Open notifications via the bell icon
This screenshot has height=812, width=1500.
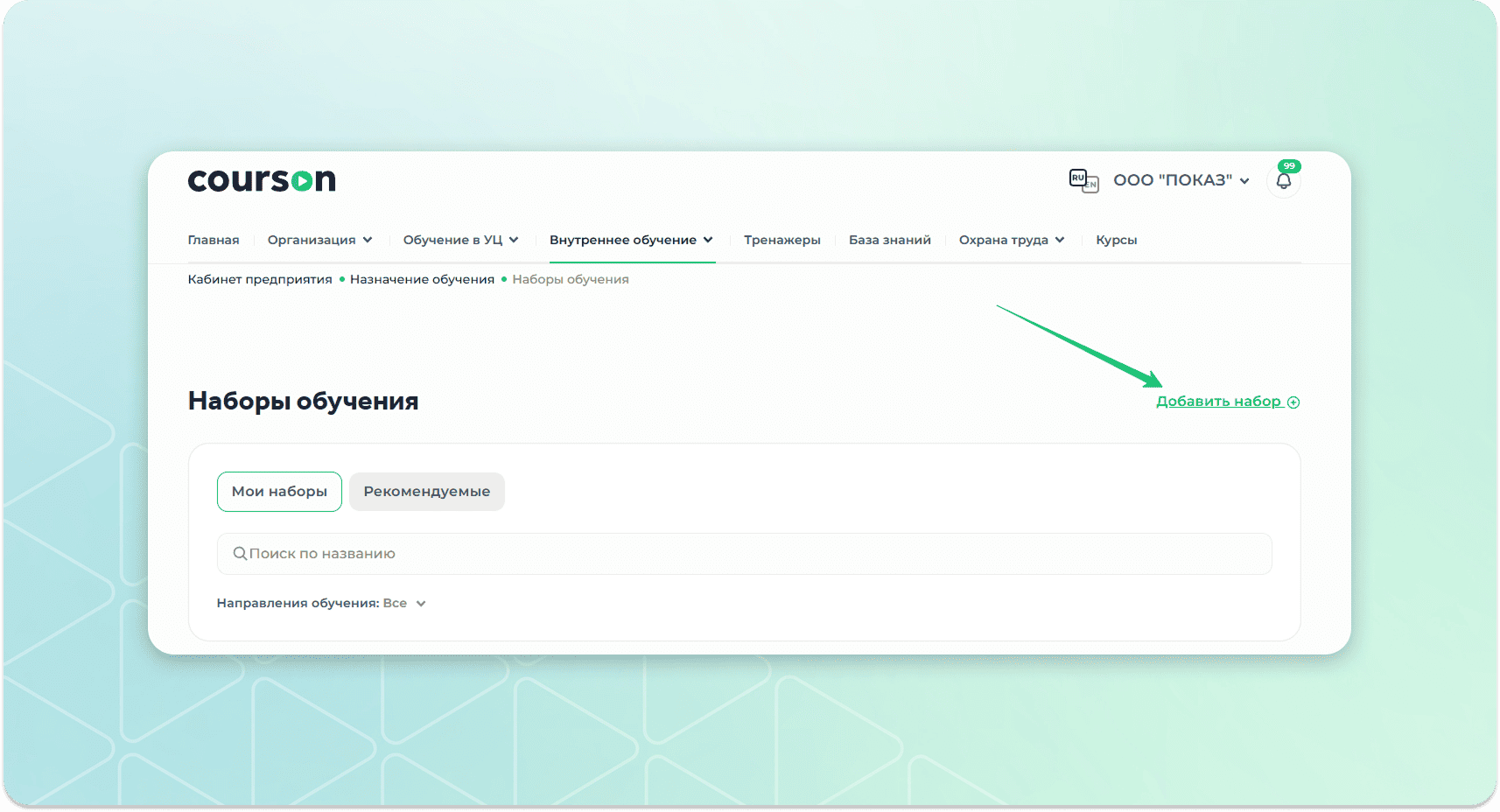point(1283,181)
